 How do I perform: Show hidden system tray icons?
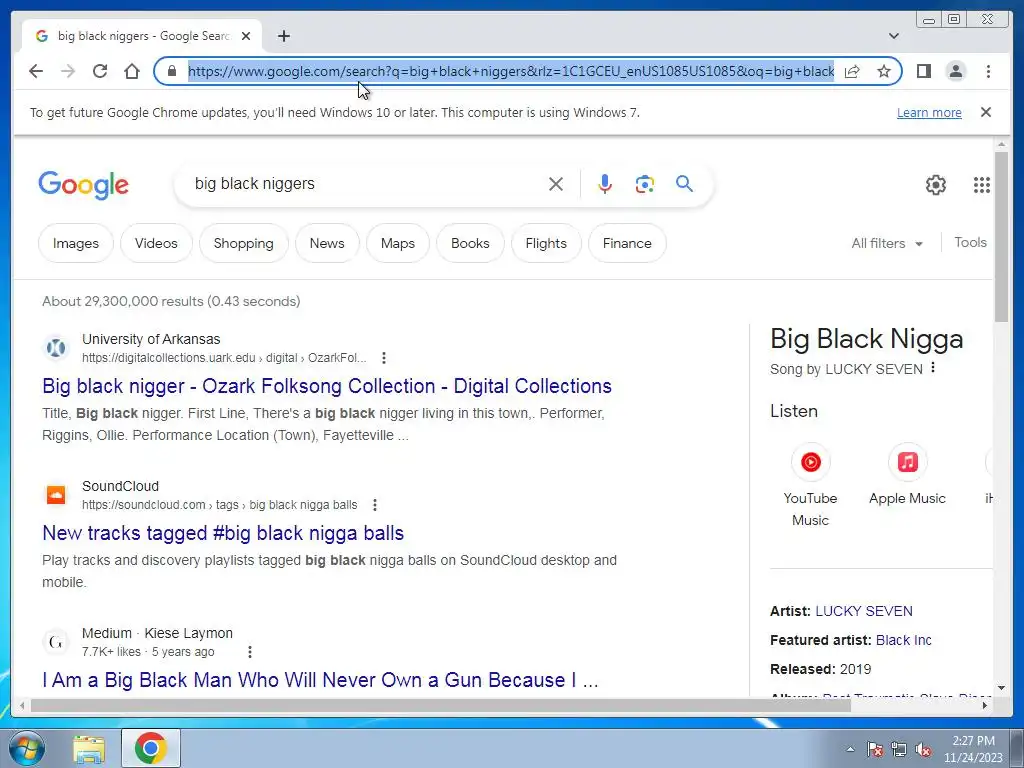850,749
